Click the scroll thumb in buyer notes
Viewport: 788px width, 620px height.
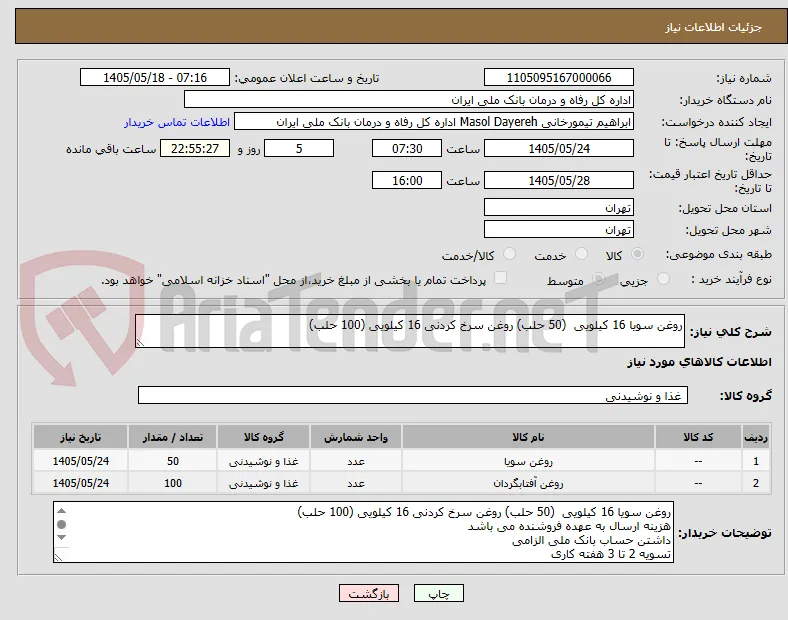(61, 525)
